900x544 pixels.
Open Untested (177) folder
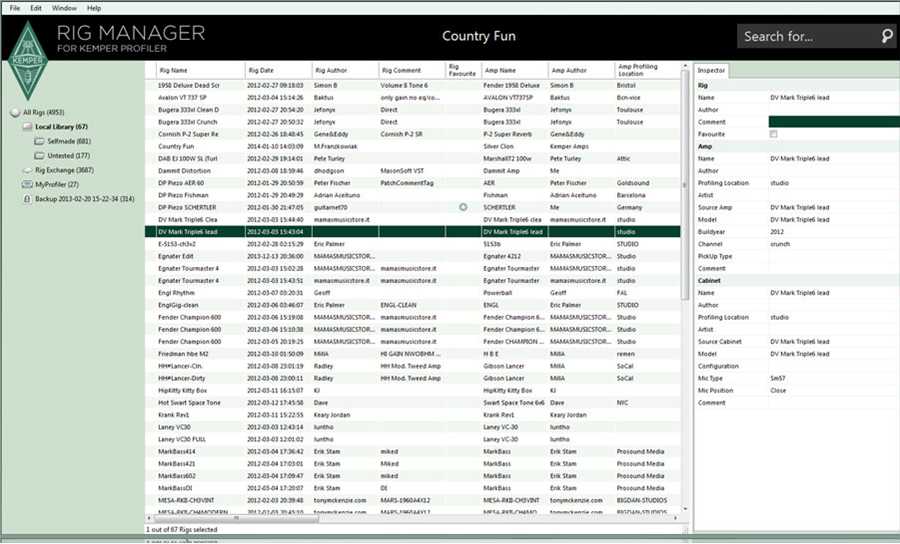click(x=69, y=156)
